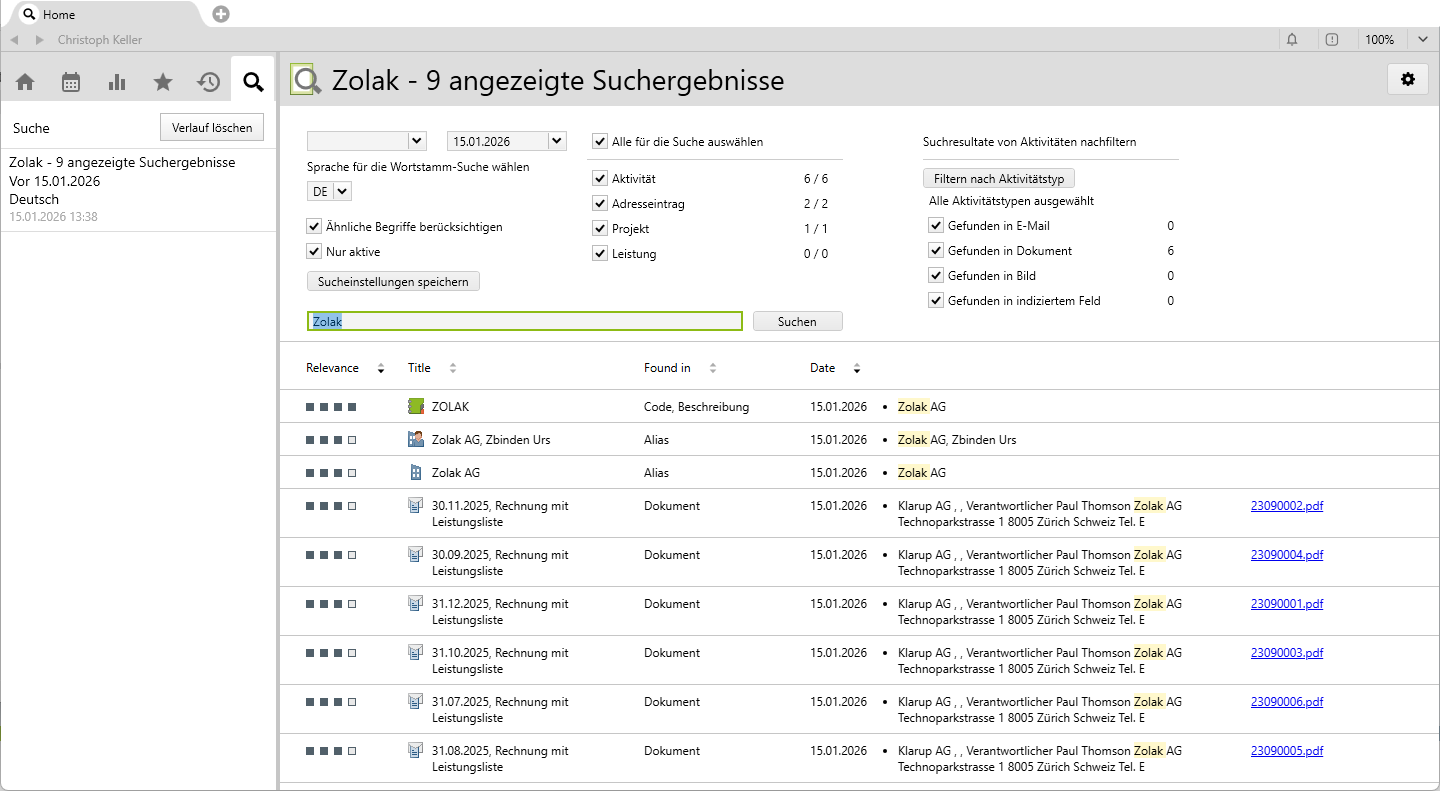Click the 'Verlauf löschen' button

212,128
